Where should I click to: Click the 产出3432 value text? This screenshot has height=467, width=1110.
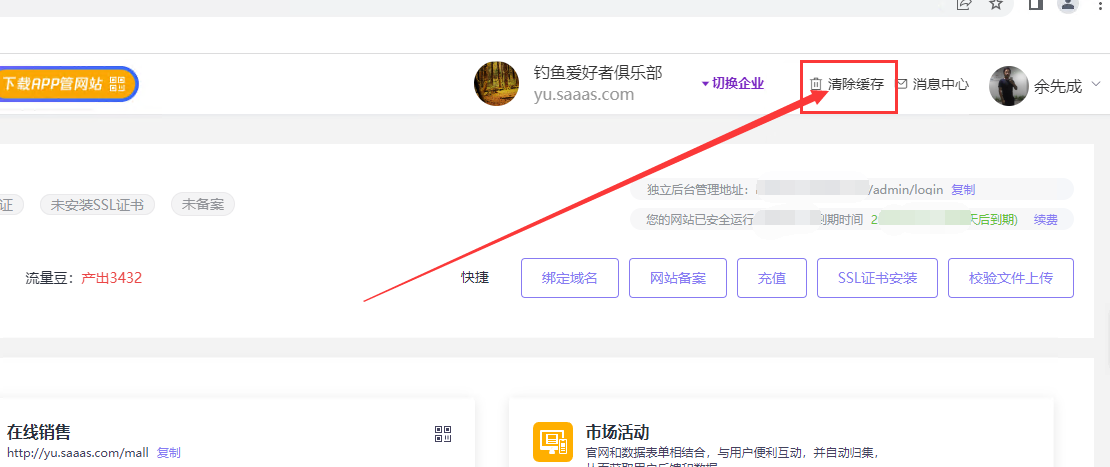[112, 278]
